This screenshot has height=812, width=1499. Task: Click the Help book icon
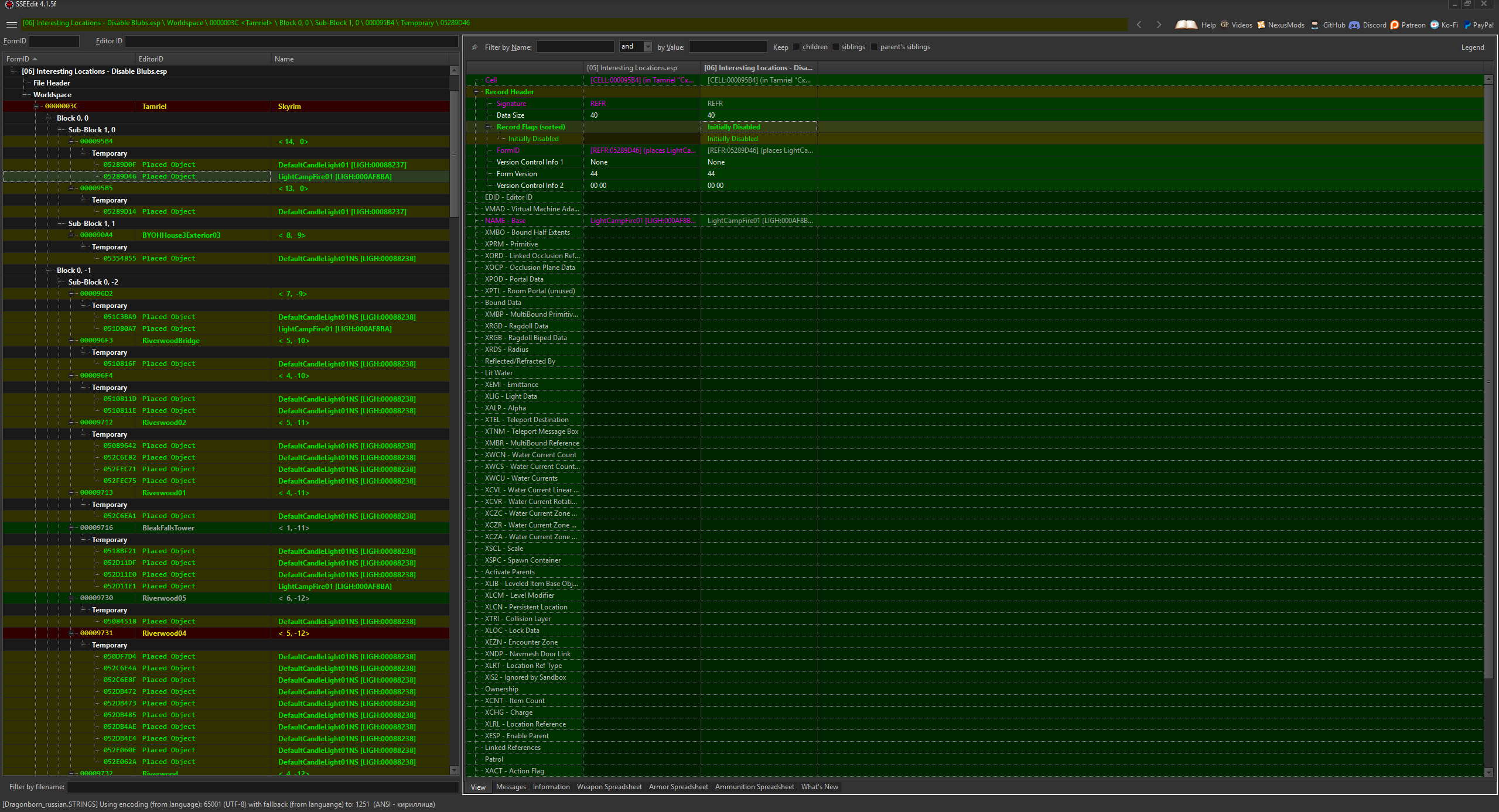click(x=1186, y=25)
